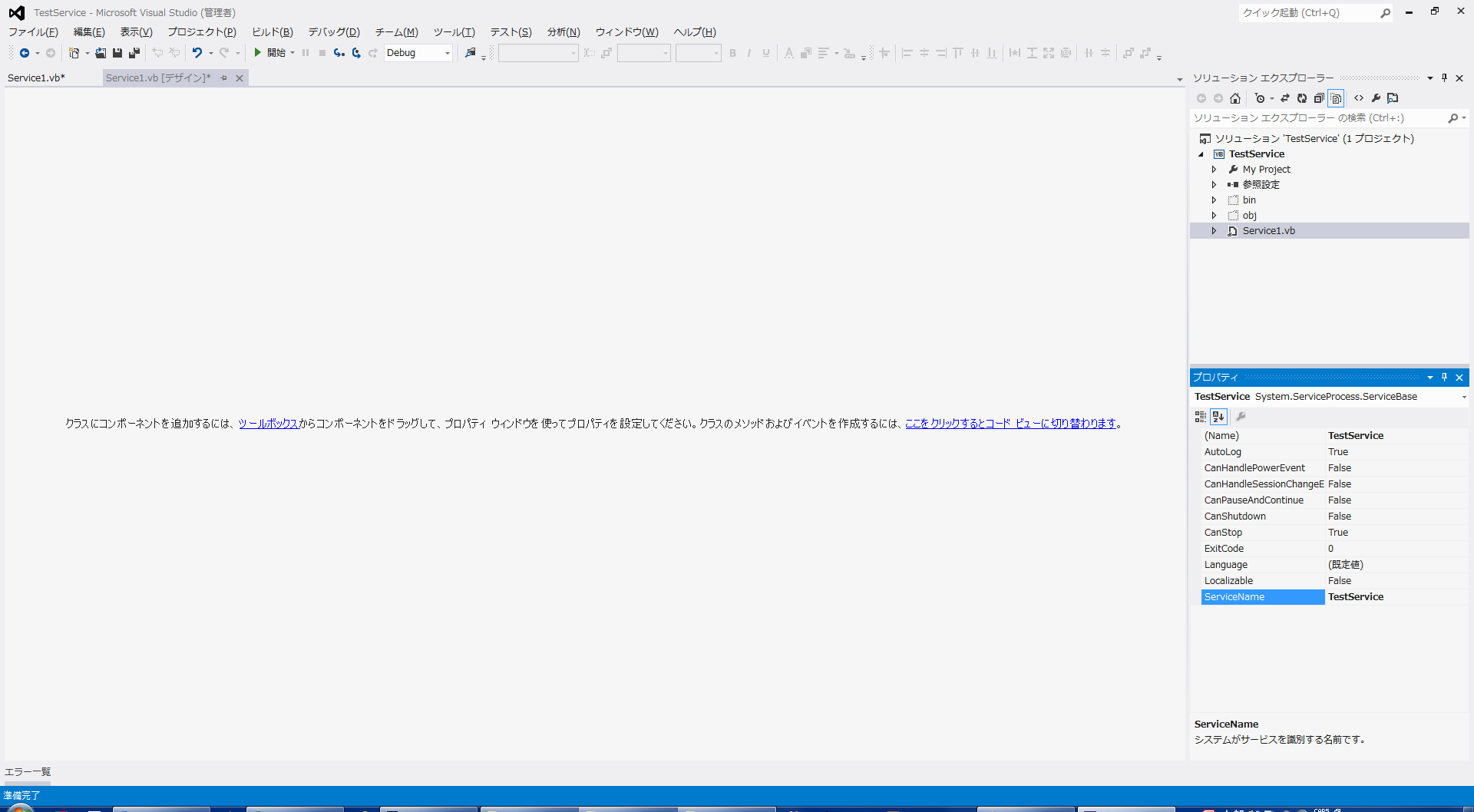Close the Properties panel

(x=1459, y=378)
